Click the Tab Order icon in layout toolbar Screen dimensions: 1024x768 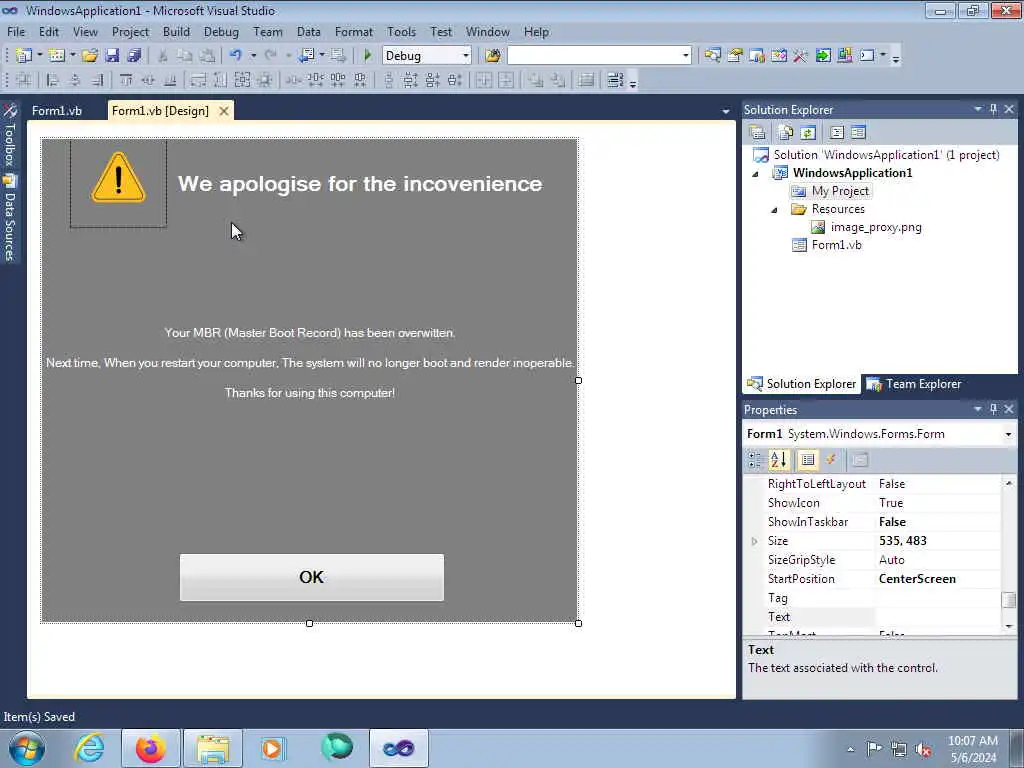615,80
